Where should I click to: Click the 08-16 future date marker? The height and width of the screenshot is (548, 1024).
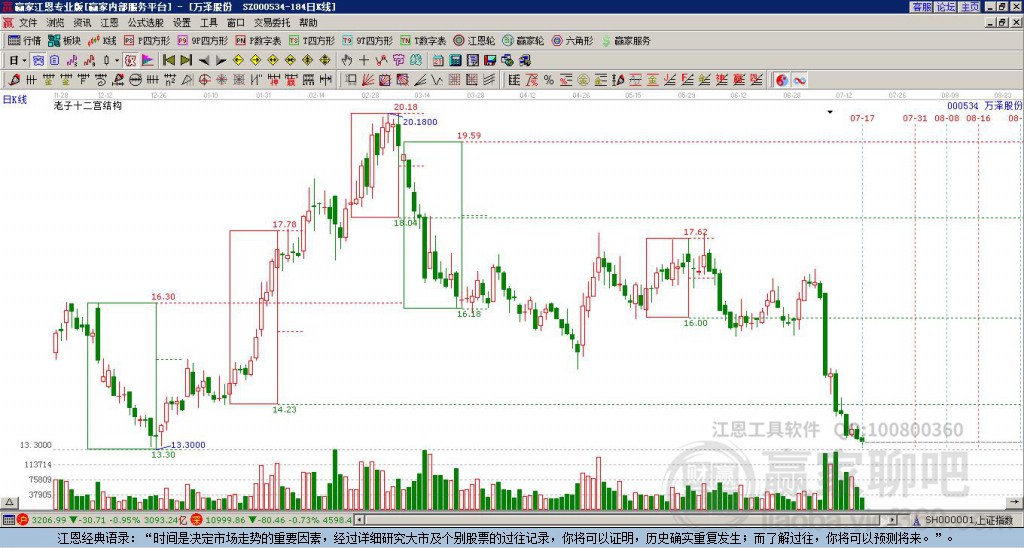click(x=978, y=118)
